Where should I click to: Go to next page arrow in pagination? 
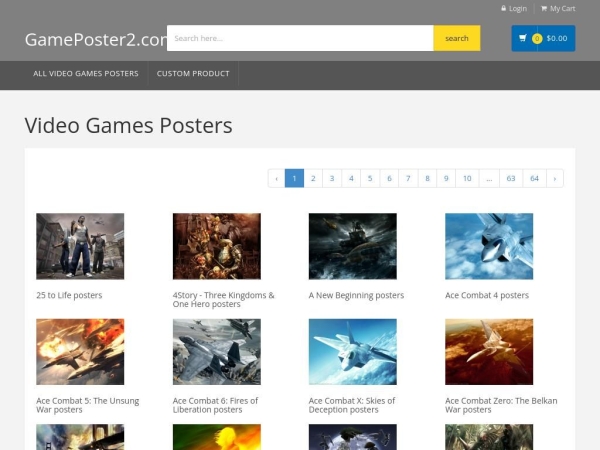tap(555, 178)
